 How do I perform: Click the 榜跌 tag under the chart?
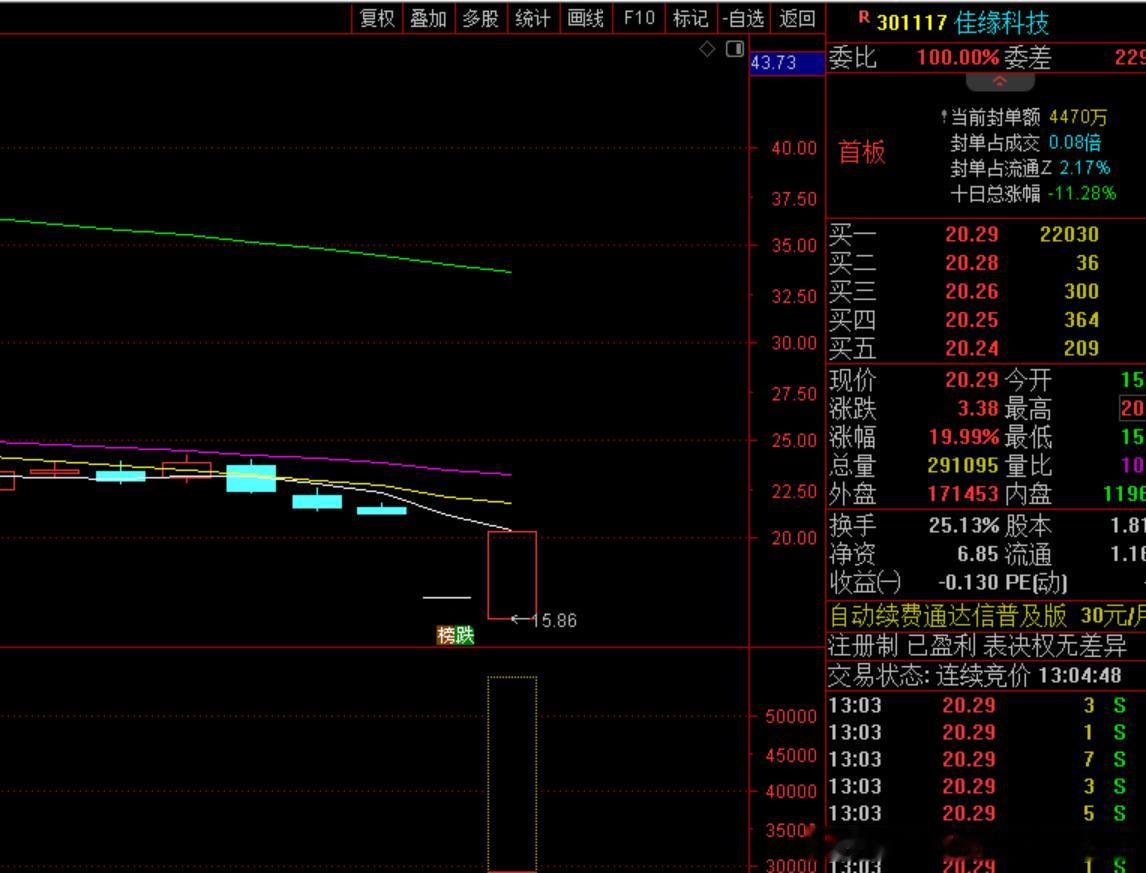455,635
